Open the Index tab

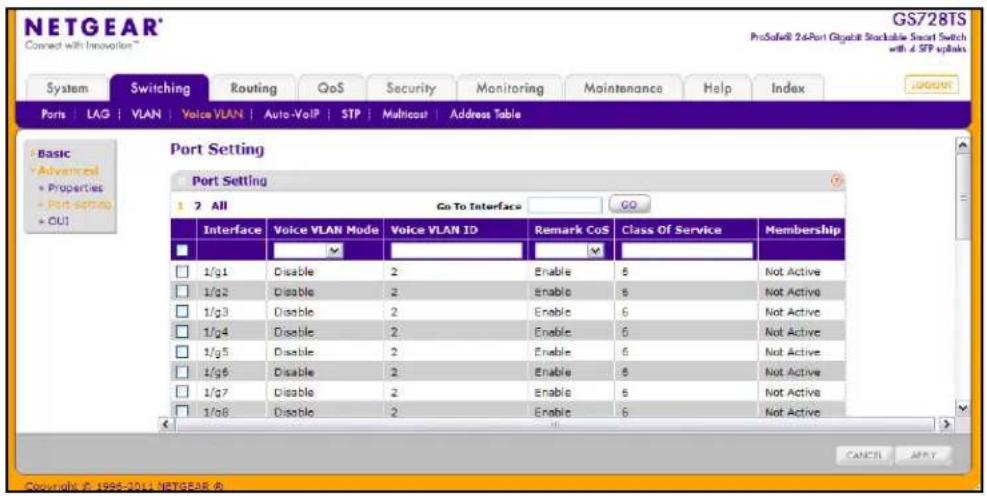[x=787, y=89]
